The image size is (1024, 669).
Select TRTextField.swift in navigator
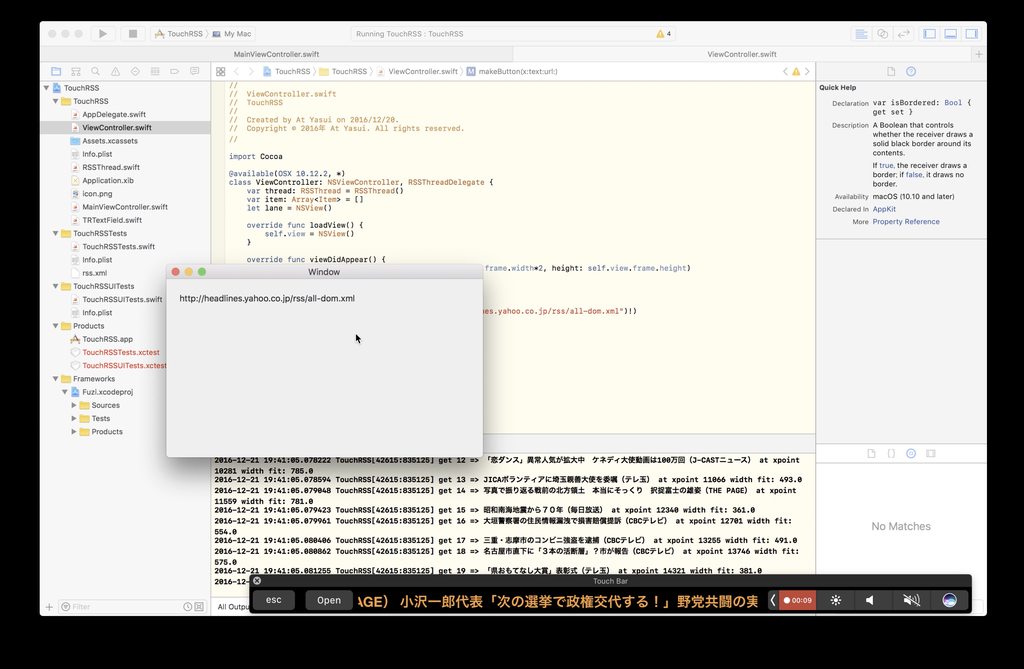(x=112, y=220)
